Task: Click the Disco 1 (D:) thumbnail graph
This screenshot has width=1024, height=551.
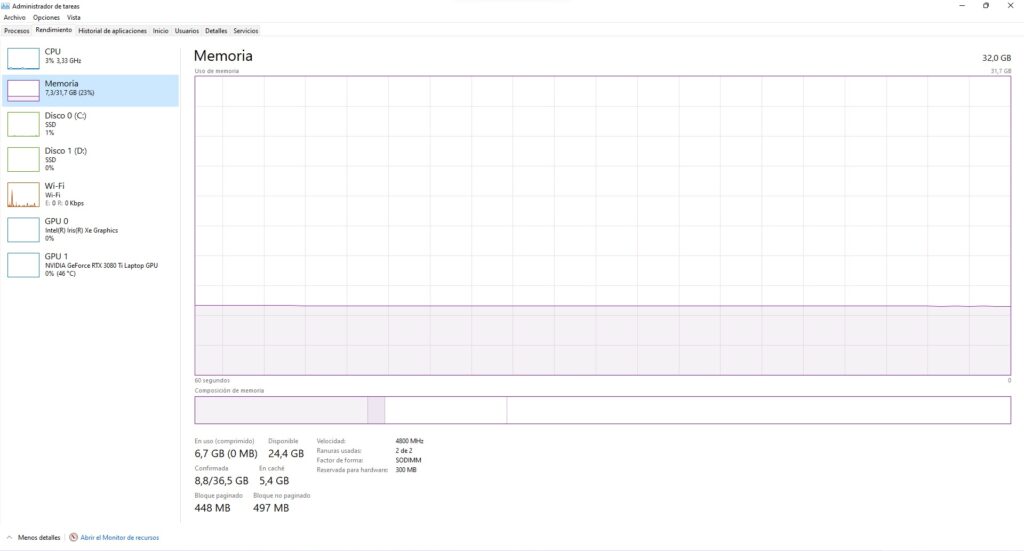Action: point(23,159)
